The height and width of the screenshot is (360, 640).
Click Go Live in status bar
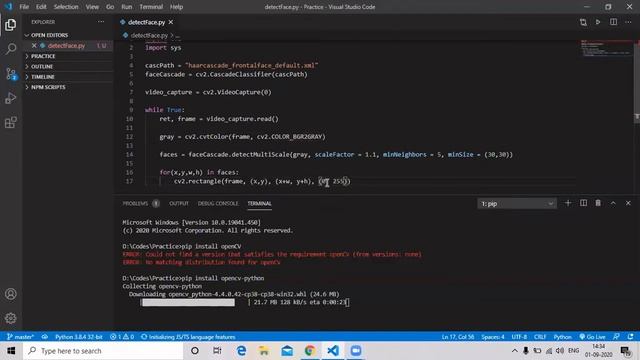[592, 337]
